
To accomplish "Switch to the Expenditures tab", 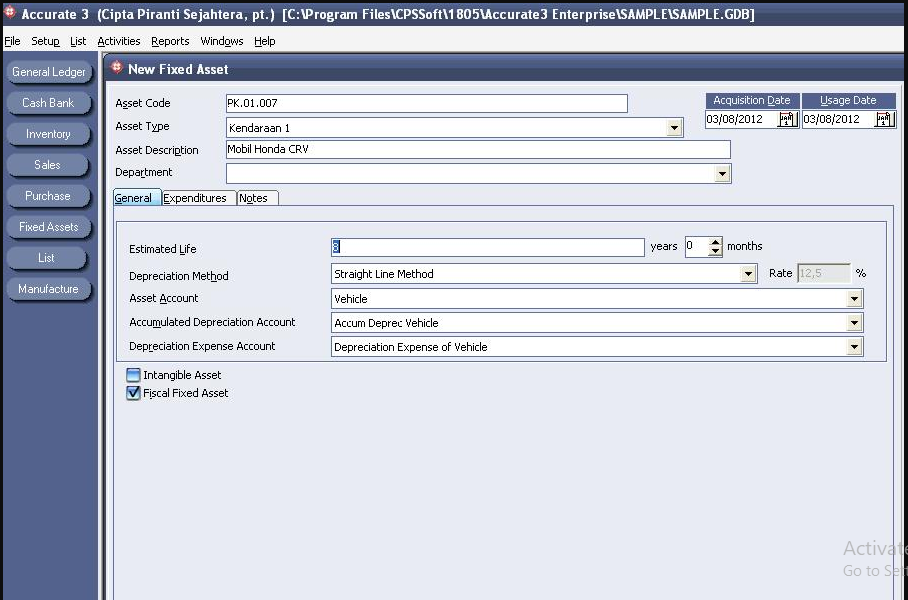I will pyautogui.click(x=199, y=198).
